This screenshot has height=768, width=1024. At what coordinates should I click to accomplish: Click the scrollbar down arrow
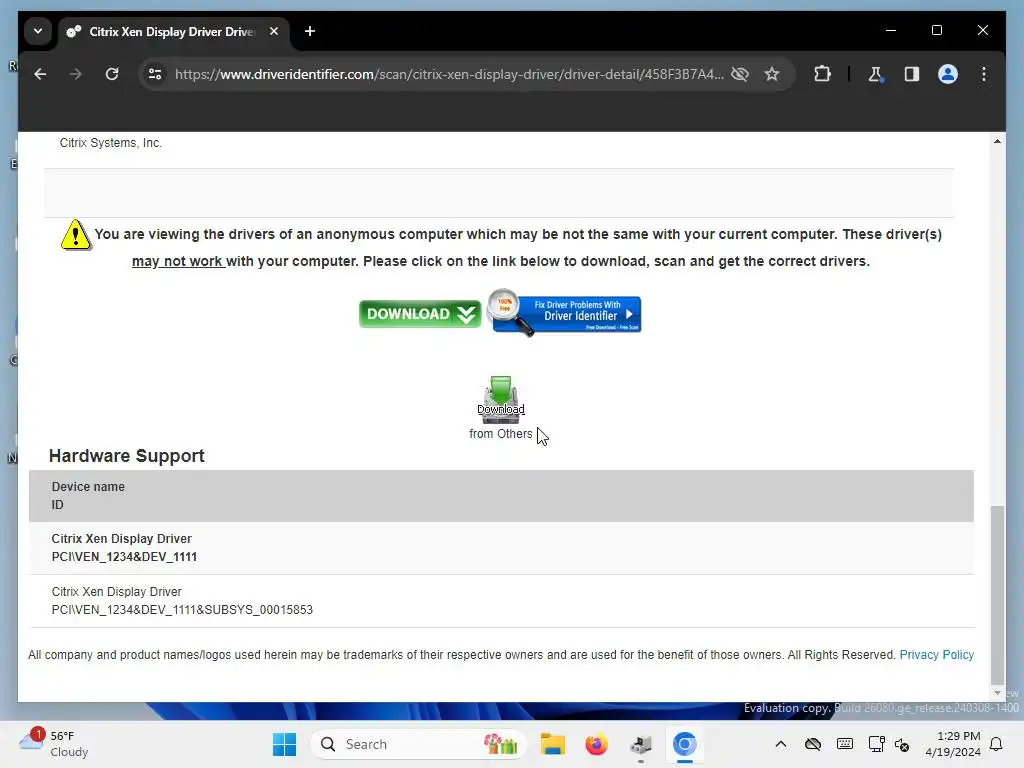(x=997, y=693)
